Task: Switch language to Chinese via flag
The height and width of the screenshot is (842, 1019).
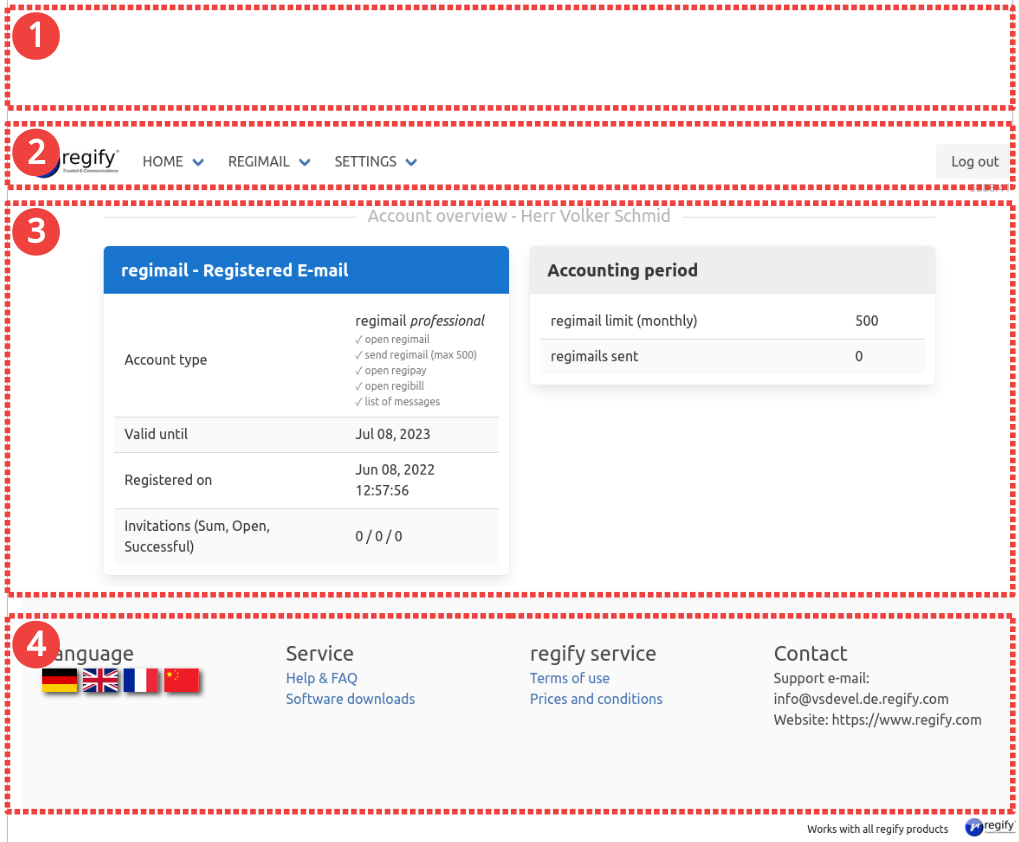Action: click(x=181, y=680)
